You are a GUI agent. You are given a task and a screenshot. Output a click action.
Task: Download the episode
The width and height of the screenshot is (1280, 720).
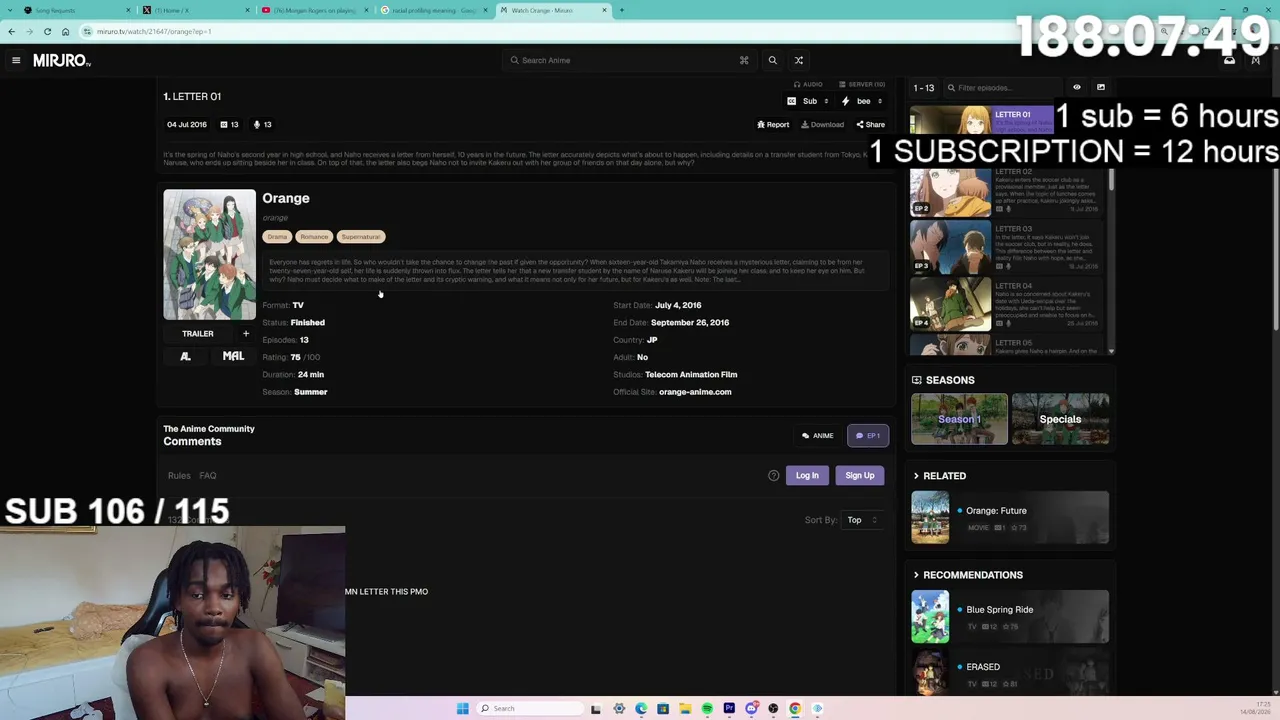click(x=823, y=125)
